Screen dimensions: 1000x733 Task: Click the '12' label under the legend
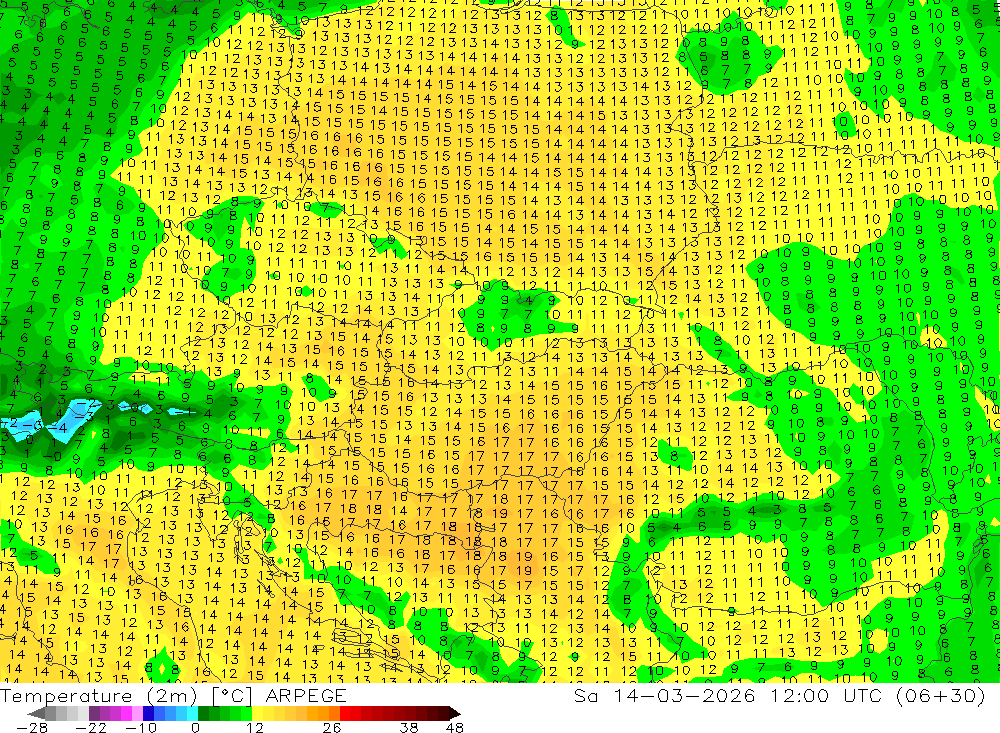click(254, 728)
